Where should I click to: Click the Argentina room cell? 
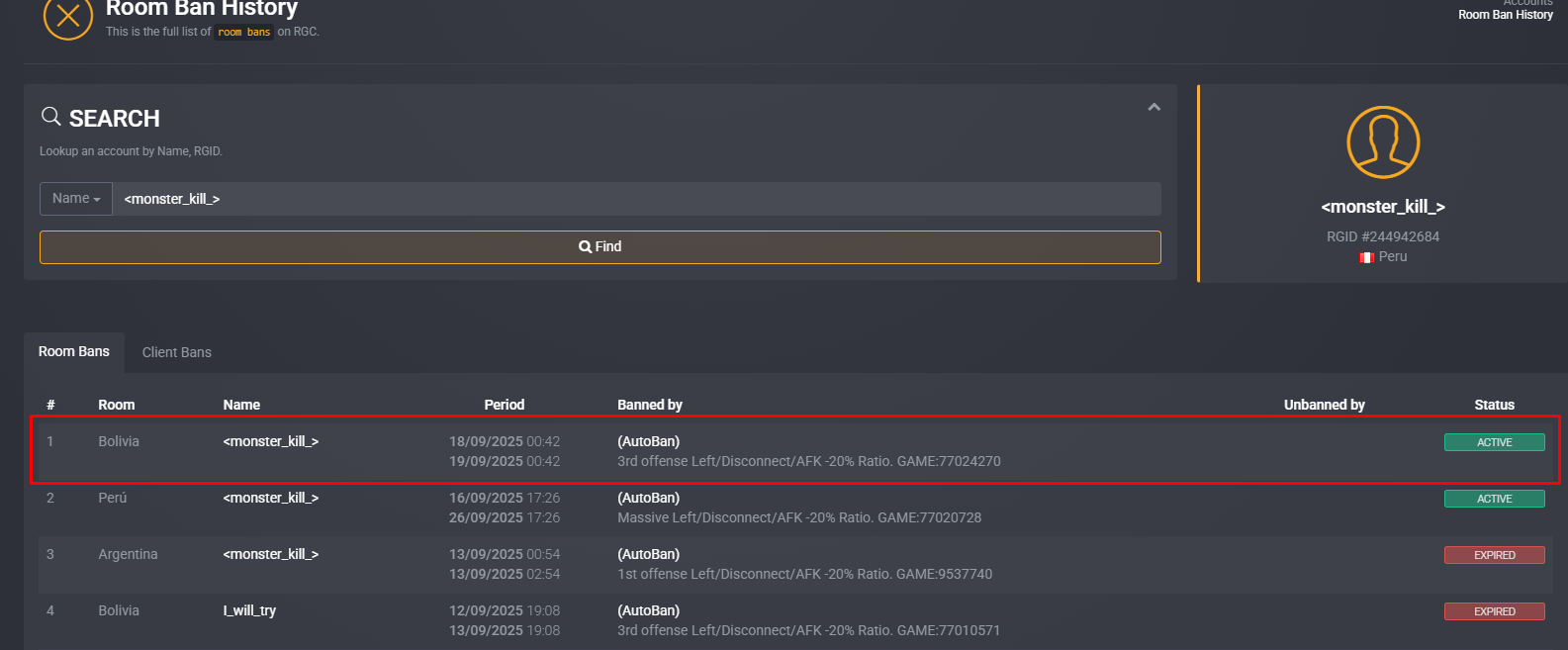[x=128, y=554]
